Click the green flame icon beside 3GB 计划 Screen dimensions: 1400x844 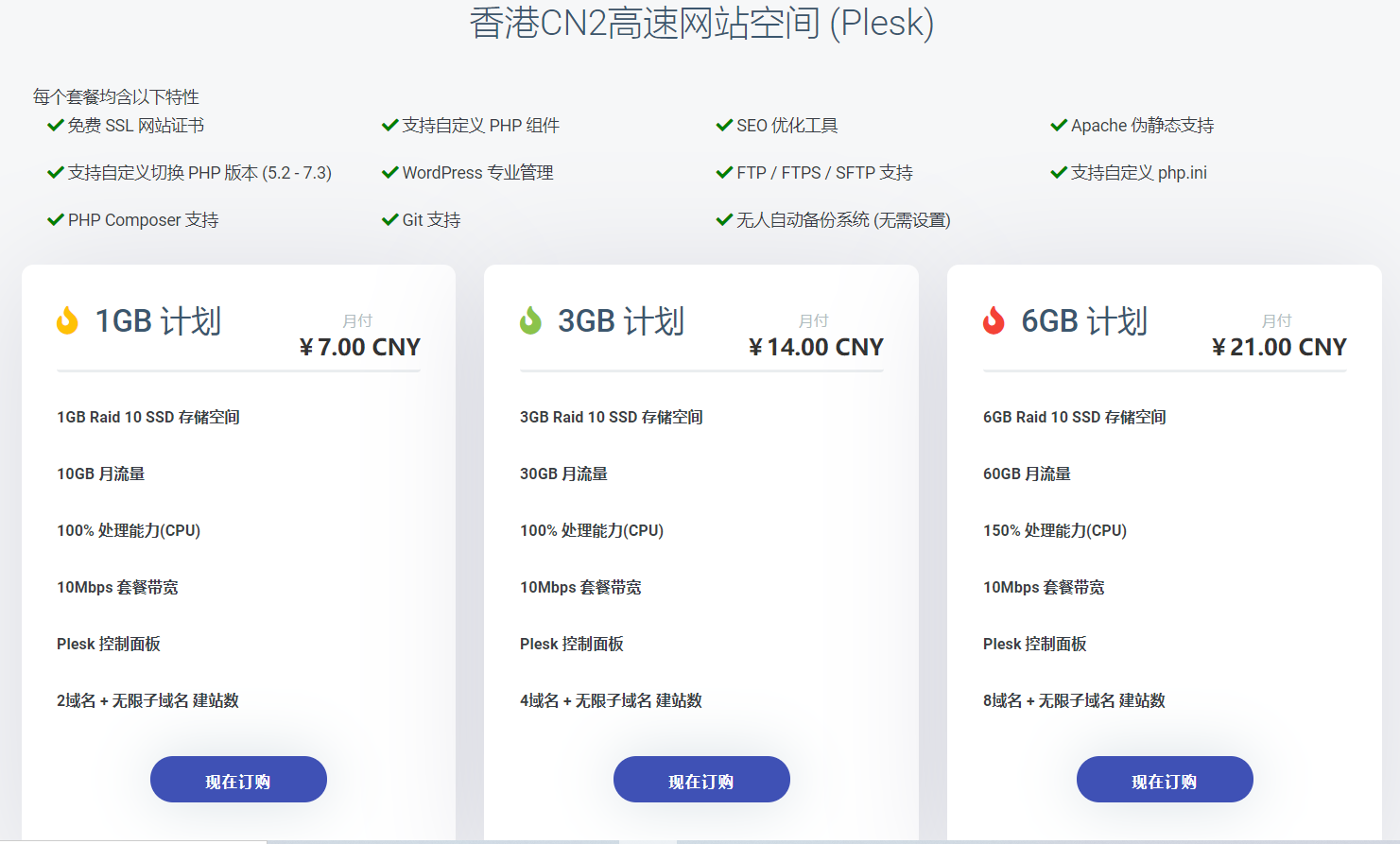[x=530, y=320]
